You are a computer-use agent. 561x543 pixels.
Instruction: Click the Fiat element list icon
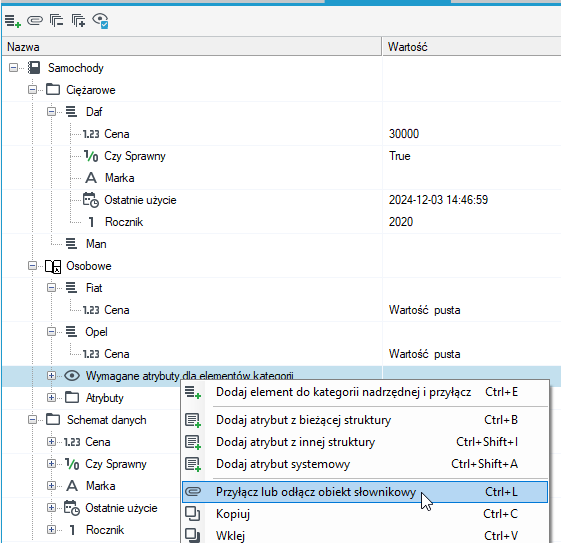(x=71, y=288)
